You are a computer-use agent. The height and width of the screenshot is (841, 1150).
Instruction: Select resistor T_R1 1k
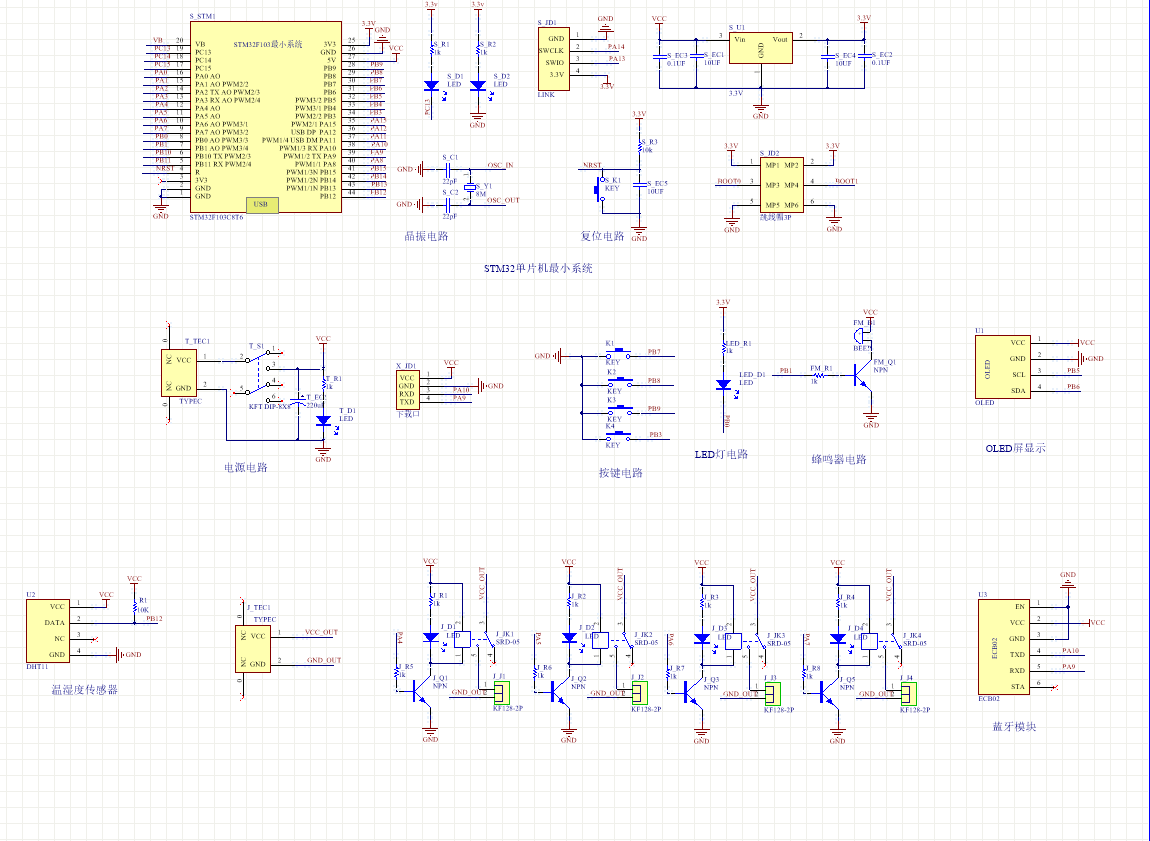click(323, 382)
